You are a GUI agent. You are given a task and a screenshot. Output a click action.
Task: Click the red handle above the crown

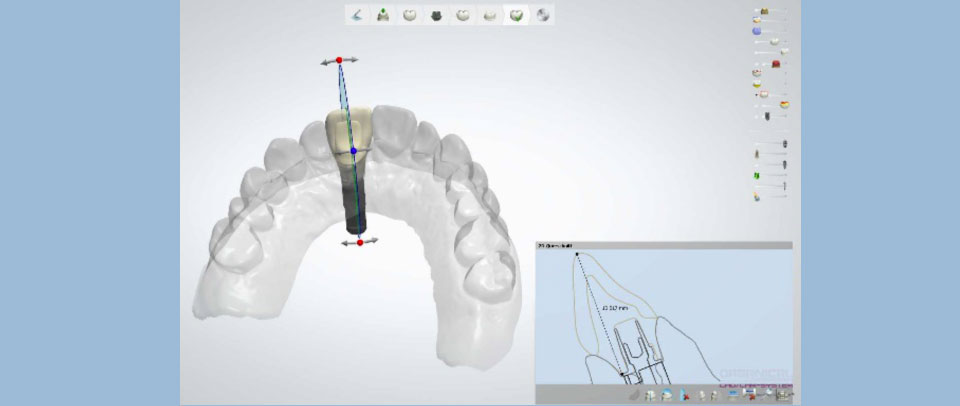[x=340, y=61]
